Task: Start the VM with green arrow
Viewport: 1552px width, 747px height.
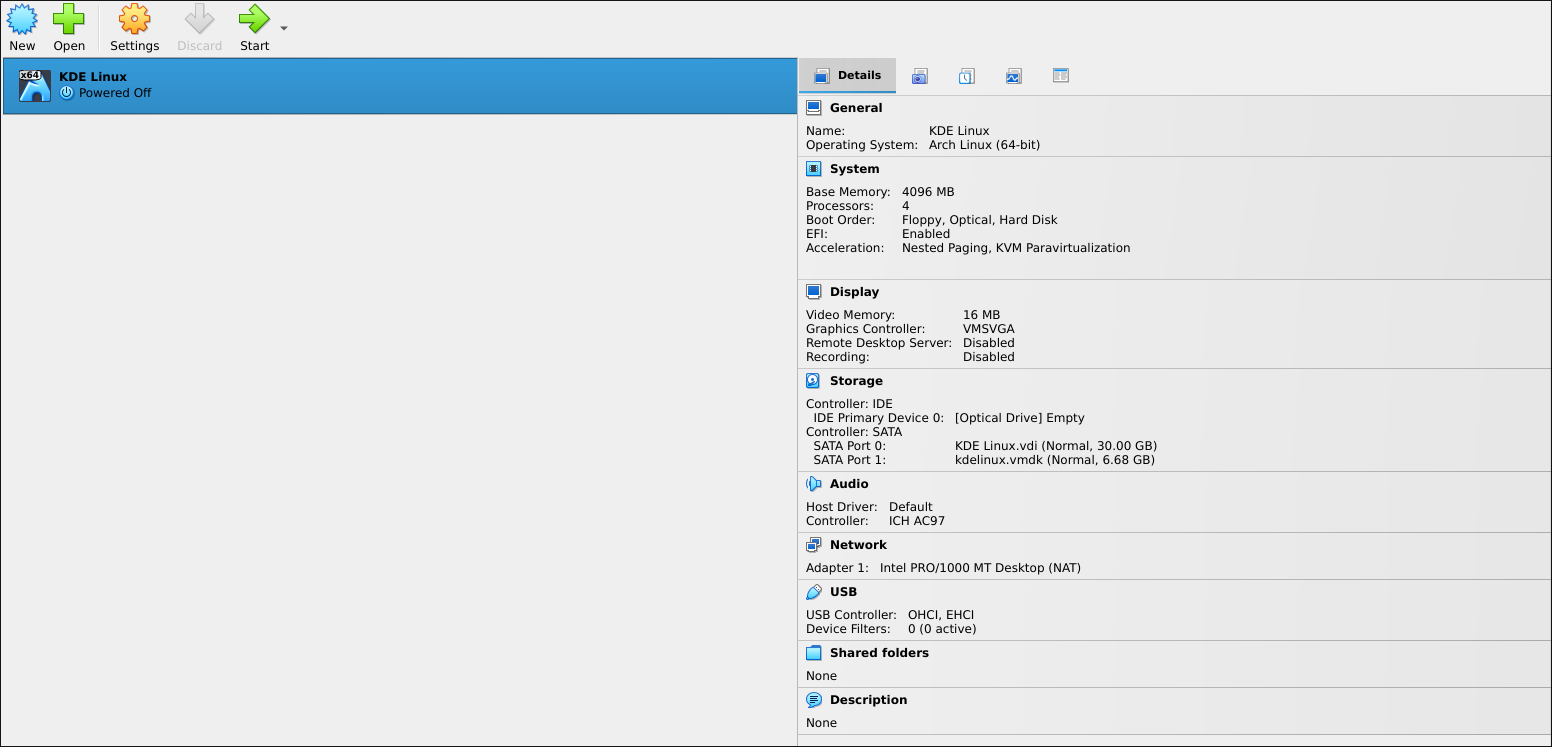Action: [x=254, y=19]
